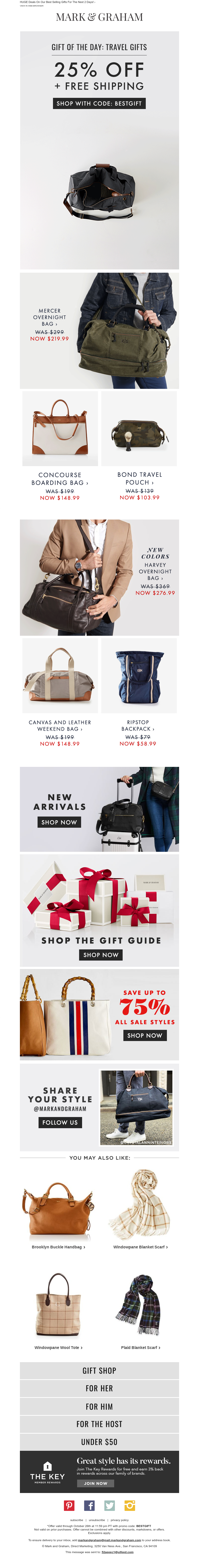199x1568 pixels.
Task: Open Under $50 category
Action: [x=99, y=1441]
